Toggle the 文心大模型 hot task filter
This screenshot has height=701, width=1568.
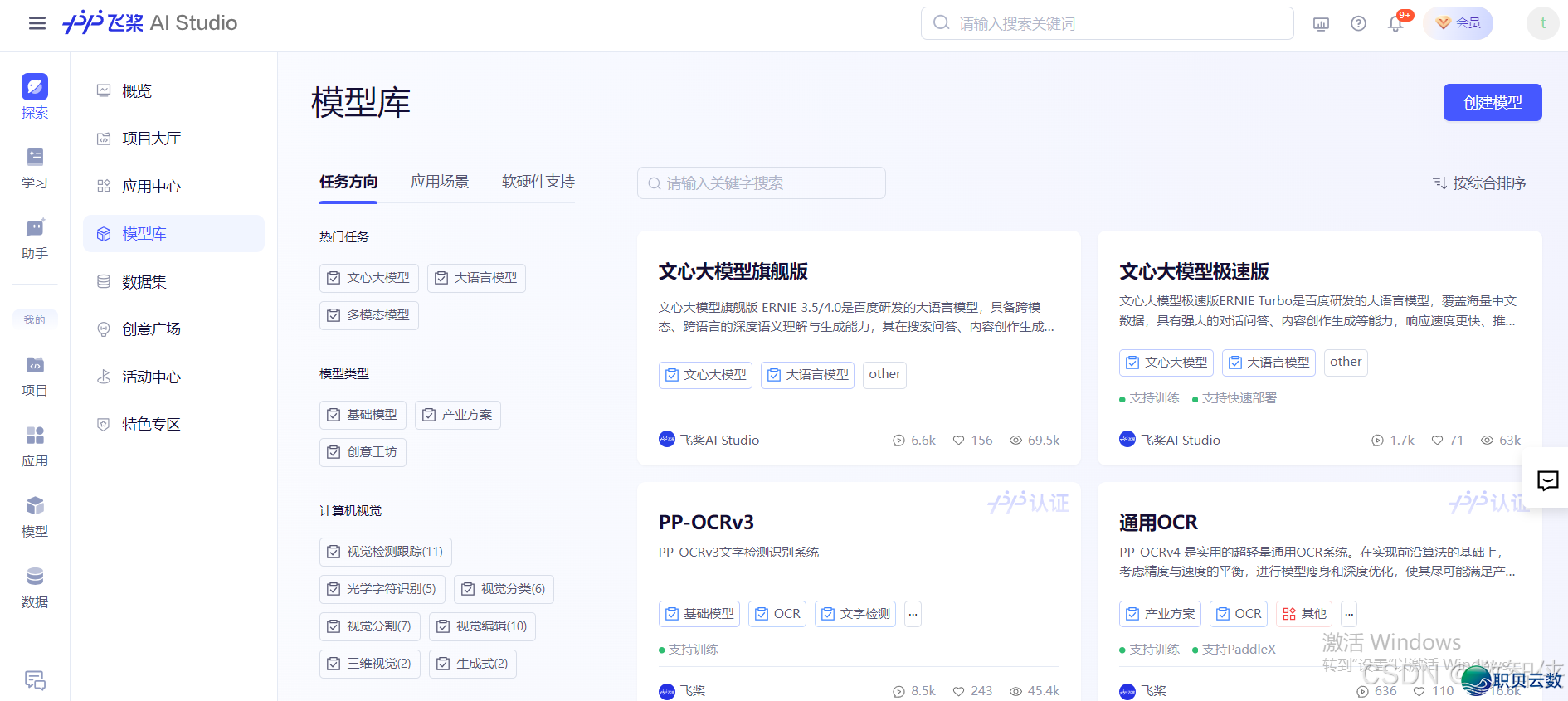pos(368,278)
